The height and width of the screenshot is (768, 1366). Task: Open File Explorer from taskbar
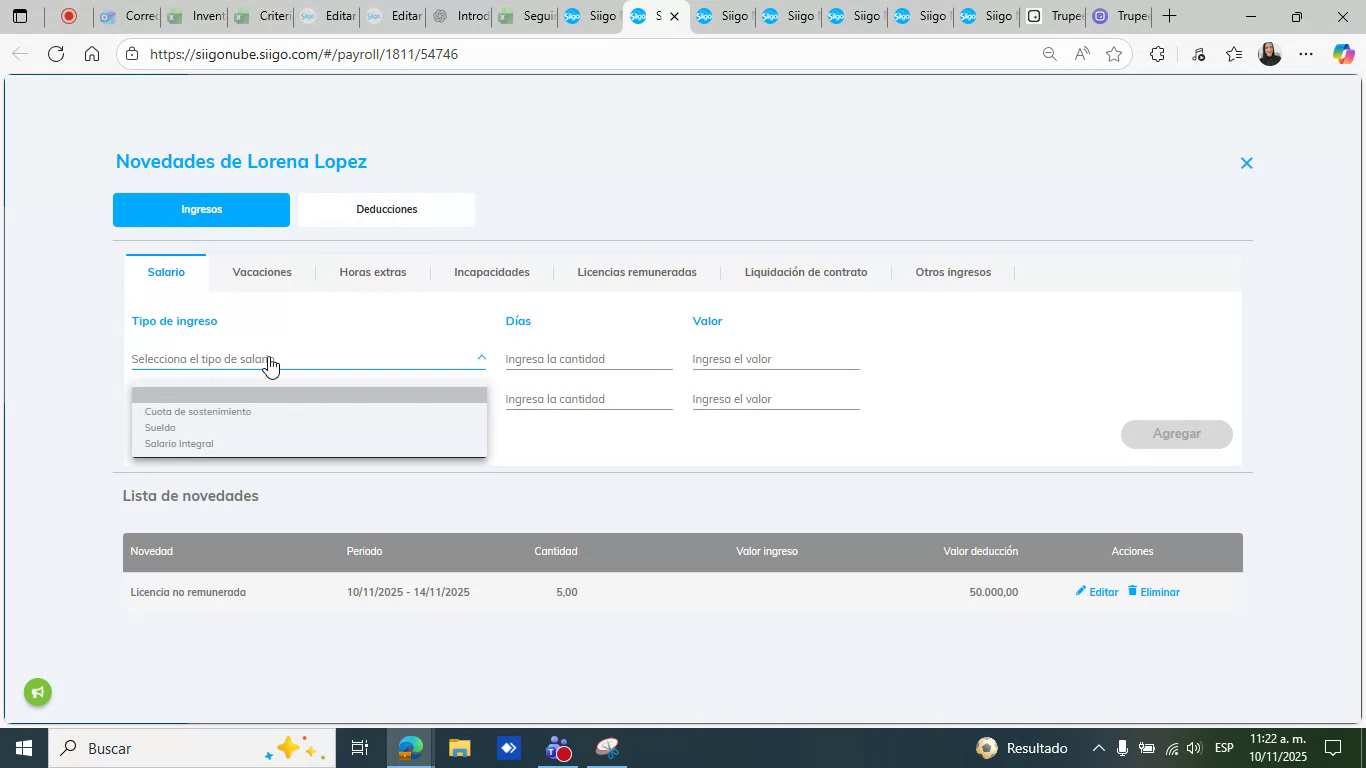[459, 748]
